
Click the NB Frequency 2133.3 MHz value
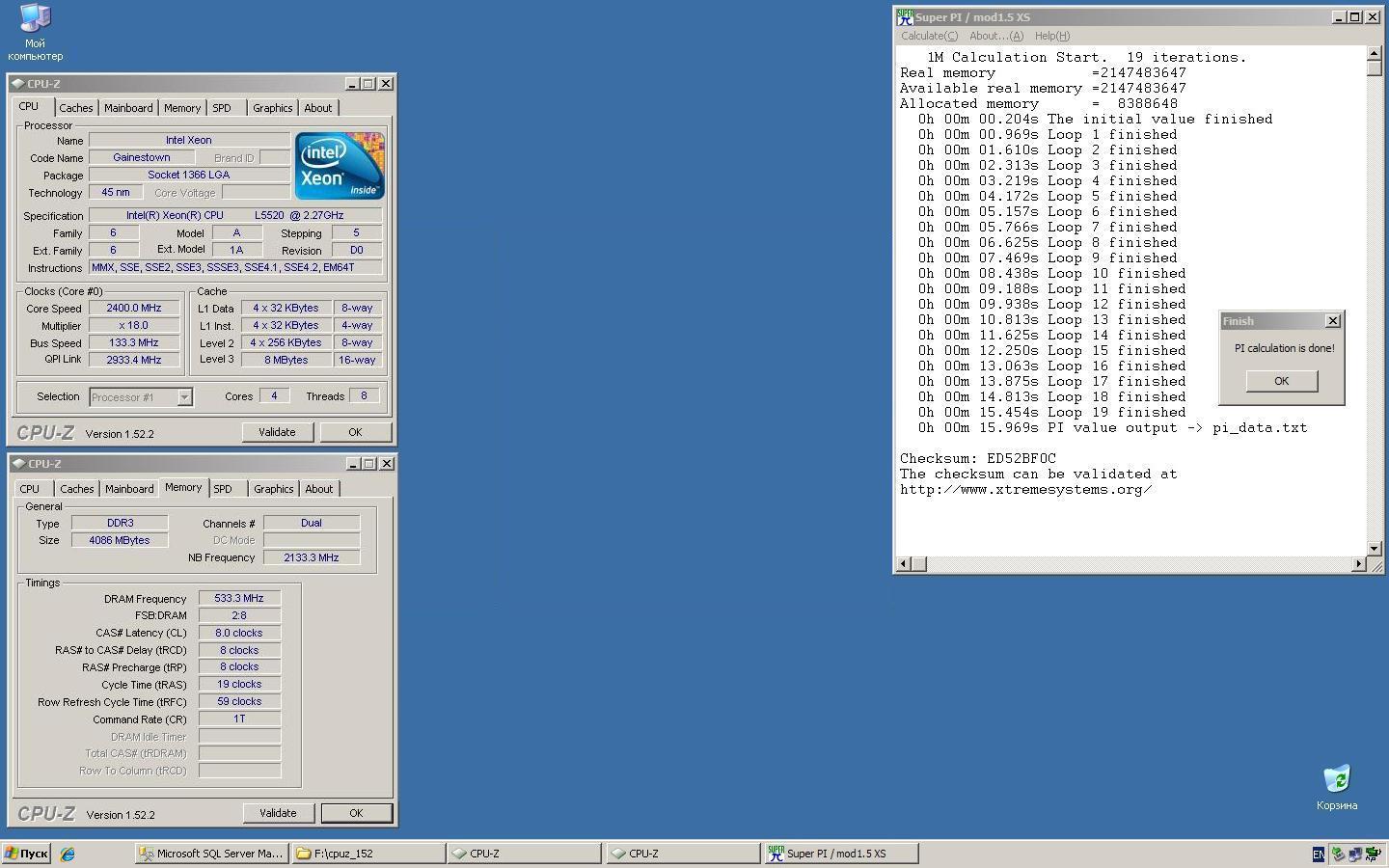pos(312,557)
